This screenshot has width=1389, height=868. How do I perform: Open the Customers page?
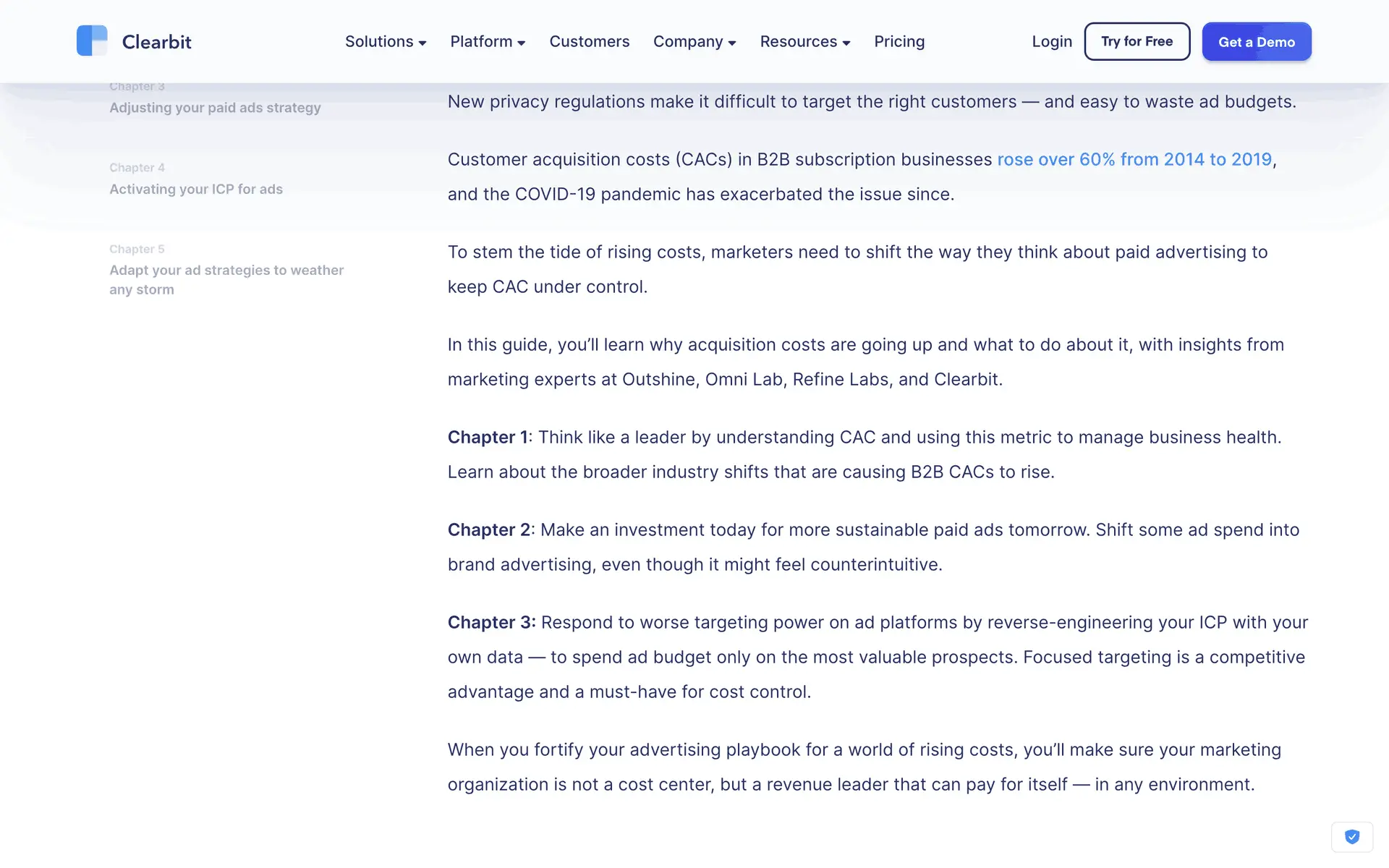point(589,41)
